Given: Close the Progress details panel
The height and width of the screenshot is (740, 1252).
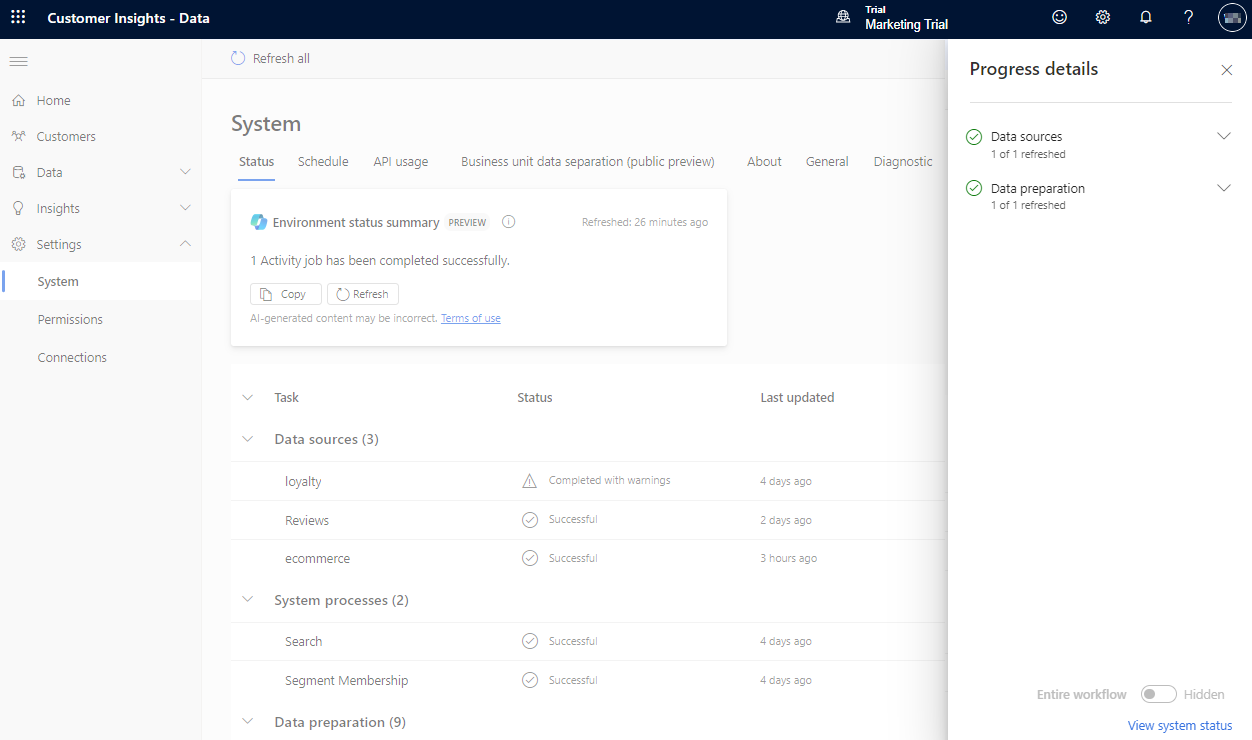Looking at the screenshot, I should [1227, 70].
